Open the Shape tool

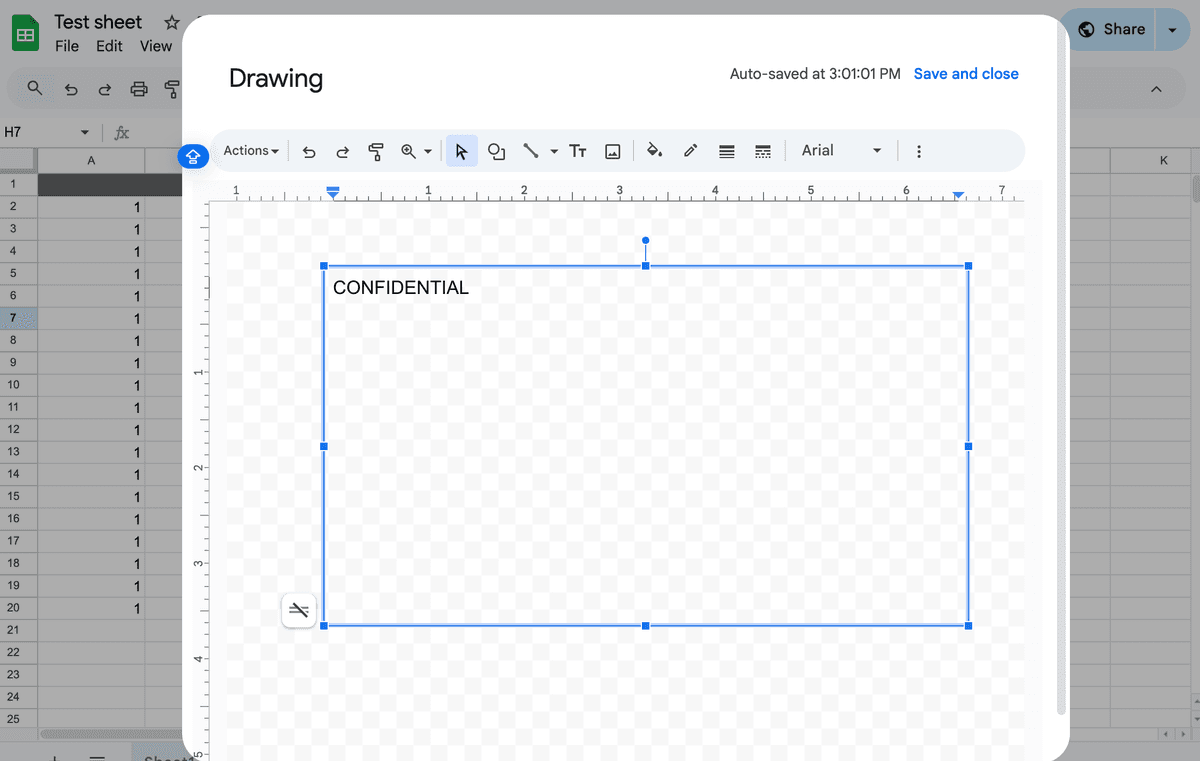point(497,151)
